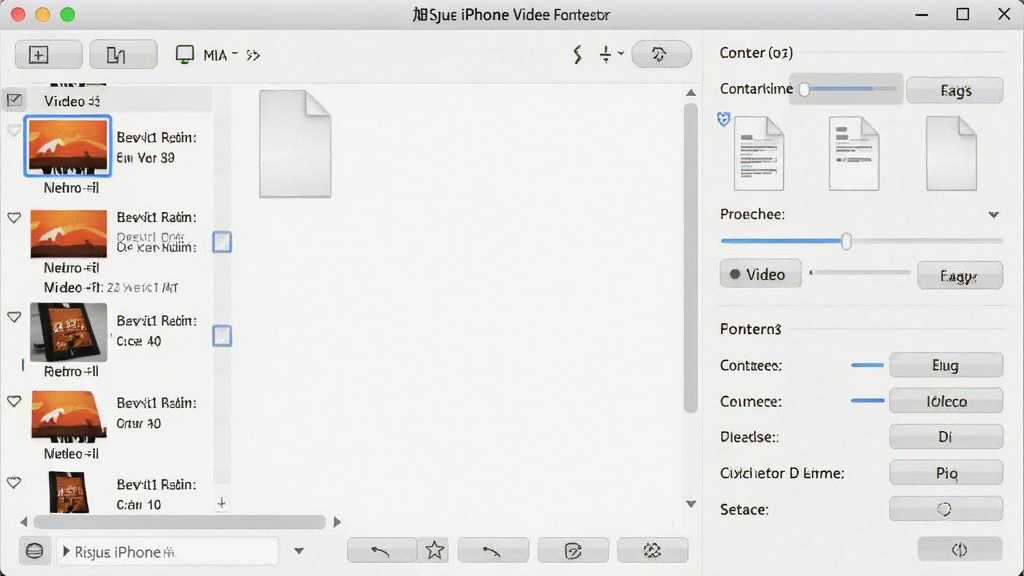Click the edit pencil button in bottom toolbar
1024x576 pixels.
573,550
